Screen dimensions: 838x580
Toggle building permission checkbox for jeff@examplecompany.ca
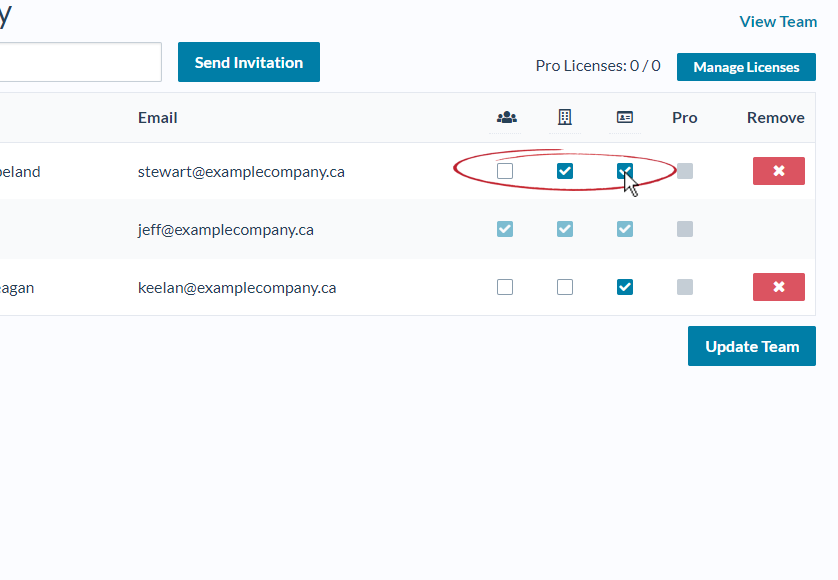pyautogui.click(x=565, y=229)
